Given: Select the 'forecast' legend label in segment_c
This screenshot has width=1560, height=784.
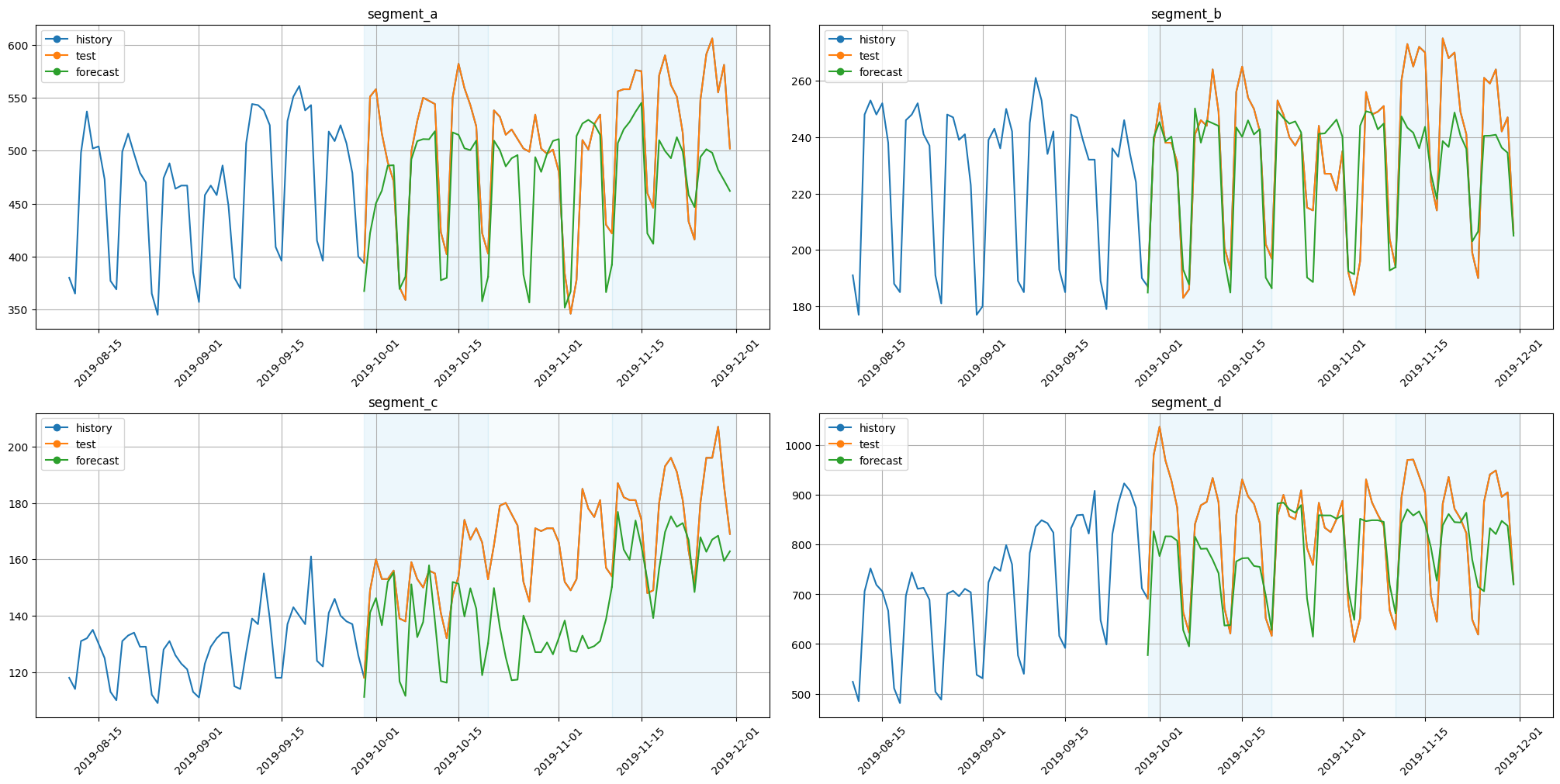Looking at the screenshot, I should (x=98, y=461).
